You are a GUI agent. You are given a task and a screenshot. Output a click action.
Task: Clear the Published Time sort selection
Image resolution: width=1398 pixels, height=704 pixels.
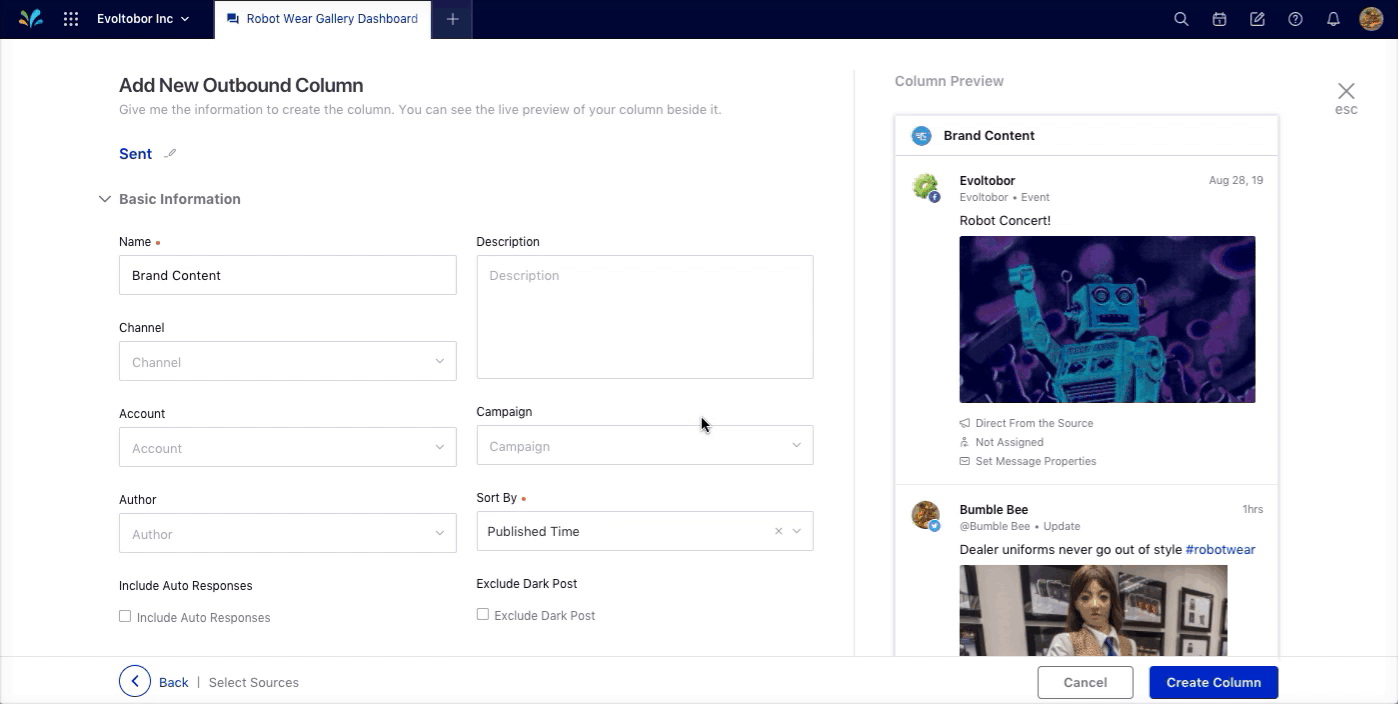pos(778,532)
